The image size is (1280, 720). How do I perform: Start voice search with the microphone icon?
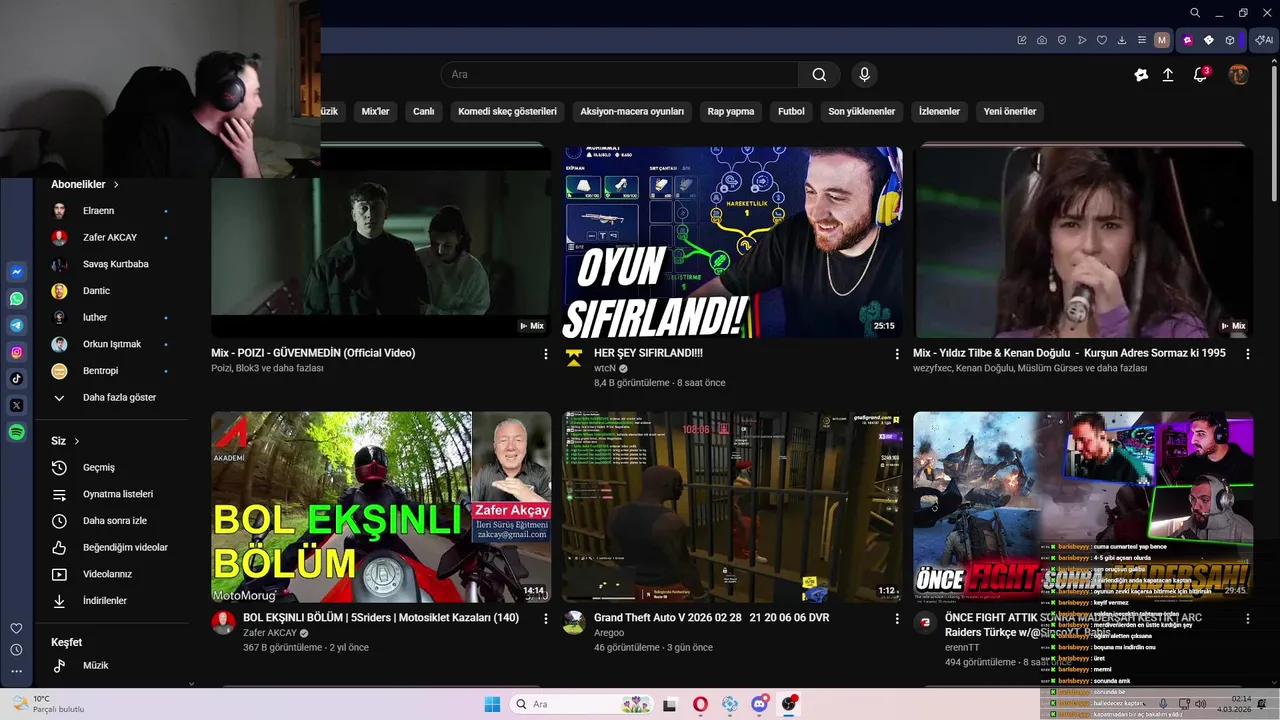pyautogui.click(x=865, y=74)
